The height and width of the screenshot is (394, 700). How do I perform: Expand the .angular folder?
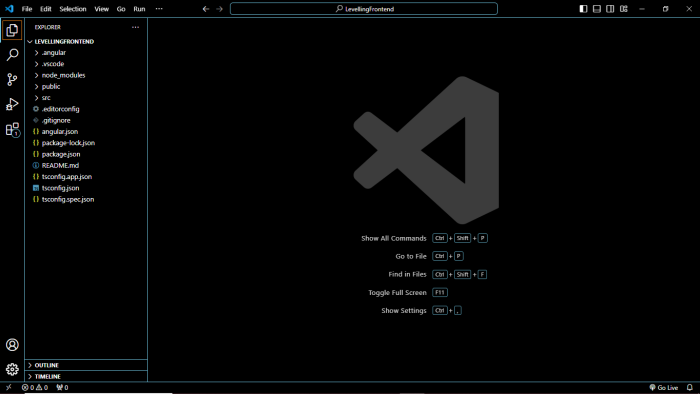[x=86, y=53]
